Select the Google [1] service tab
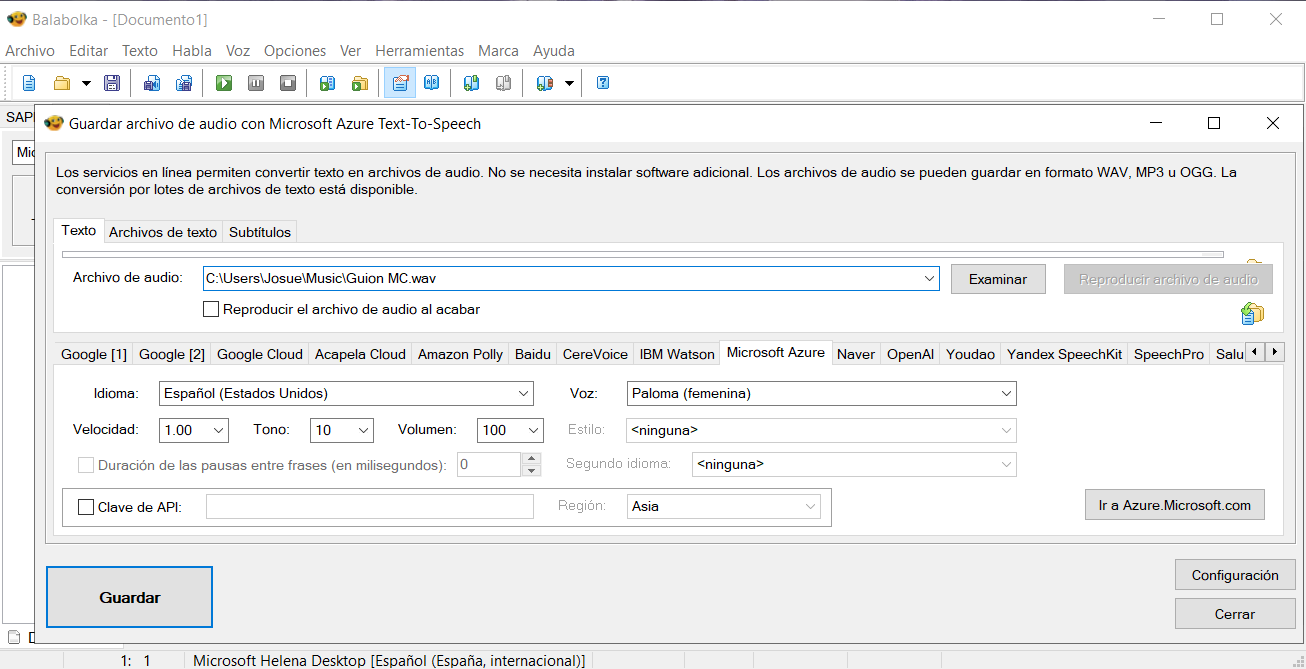Viewport: 1306px width, 669px height. (x=94, y=354)
